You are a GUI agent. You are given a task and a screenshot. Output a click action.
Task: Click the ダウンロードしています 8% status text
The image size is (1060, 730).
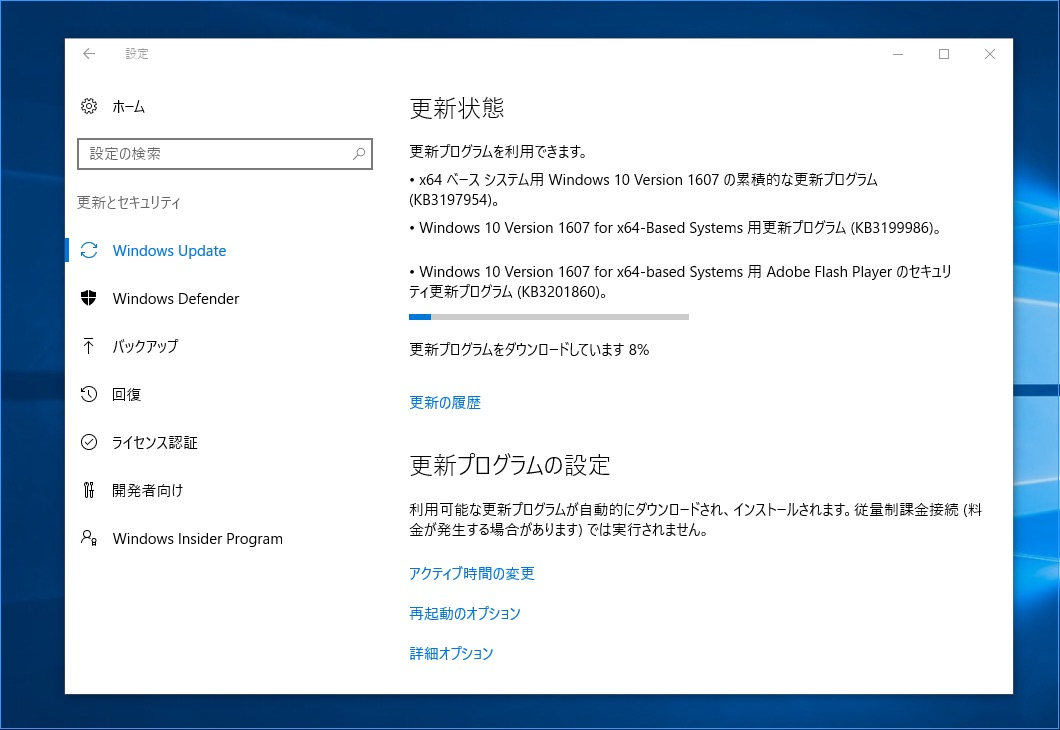[529, 350]
